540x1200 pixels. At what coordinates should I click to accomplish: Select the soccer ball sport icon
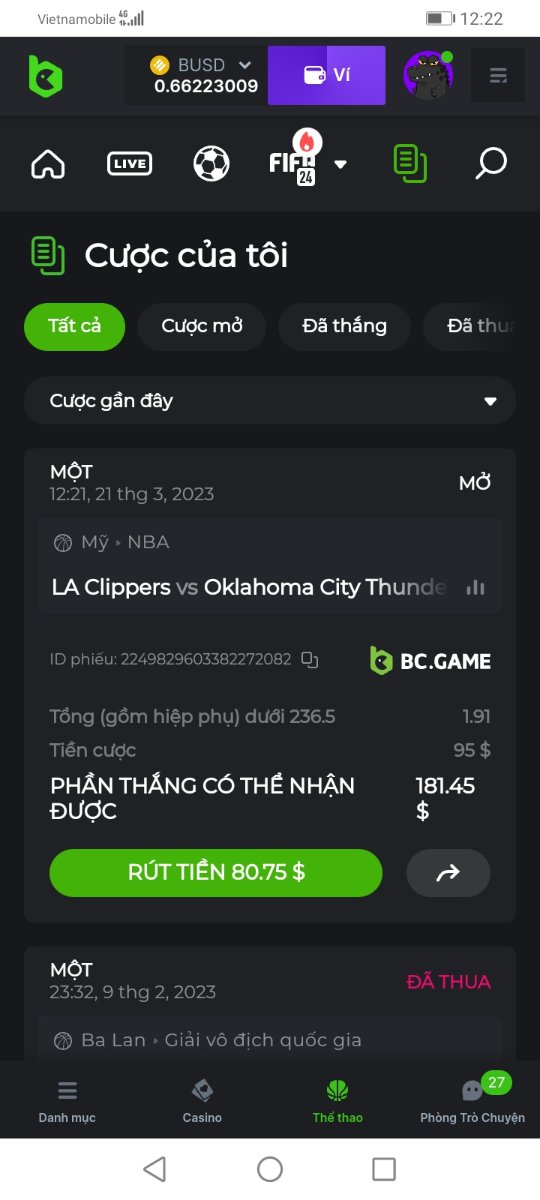point(211,163)
